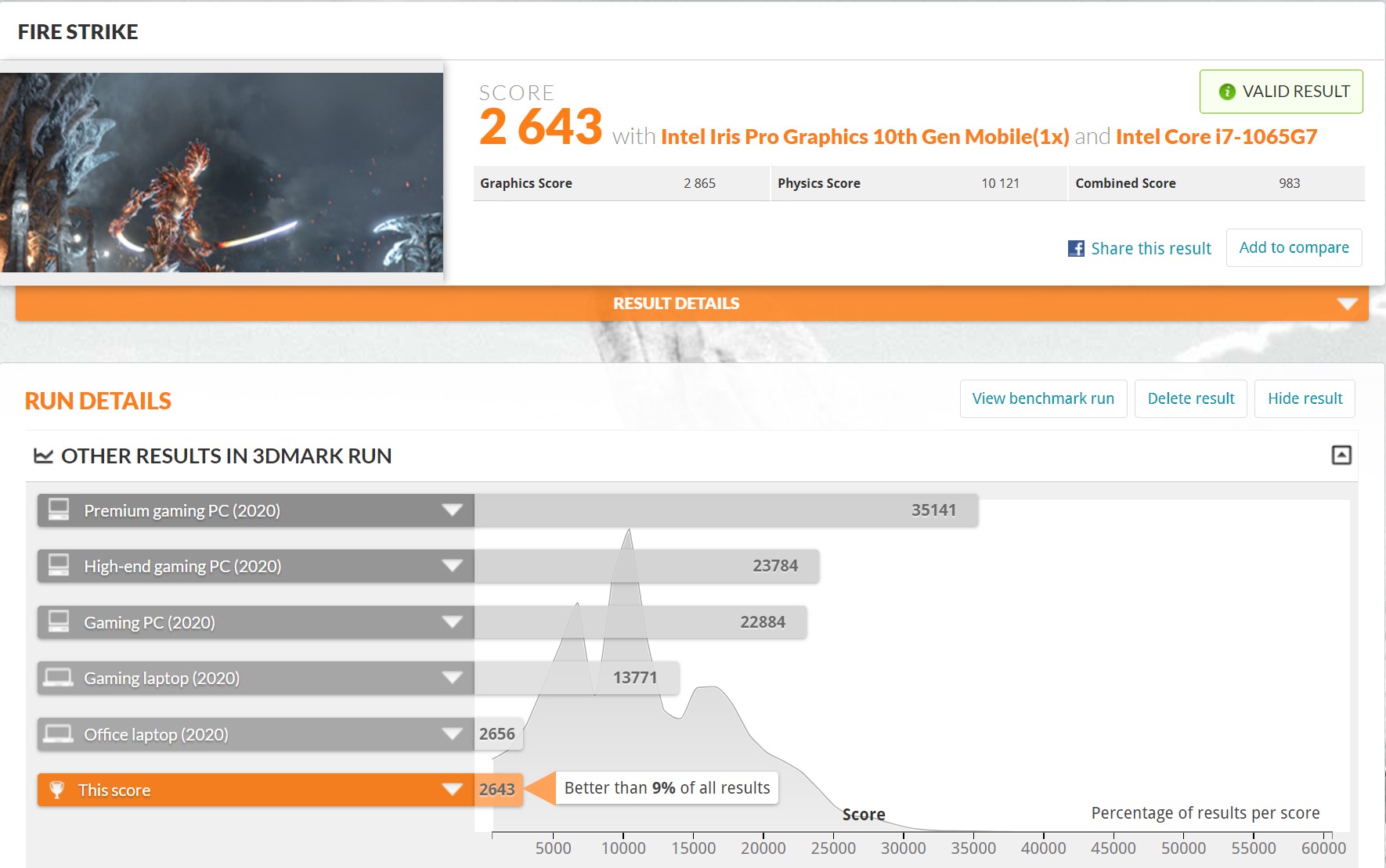This screenshot has height=868, width=1386.
Task: Expand the High-end gaming PC (2020) dropdown arrow
Action: (452, 566)
